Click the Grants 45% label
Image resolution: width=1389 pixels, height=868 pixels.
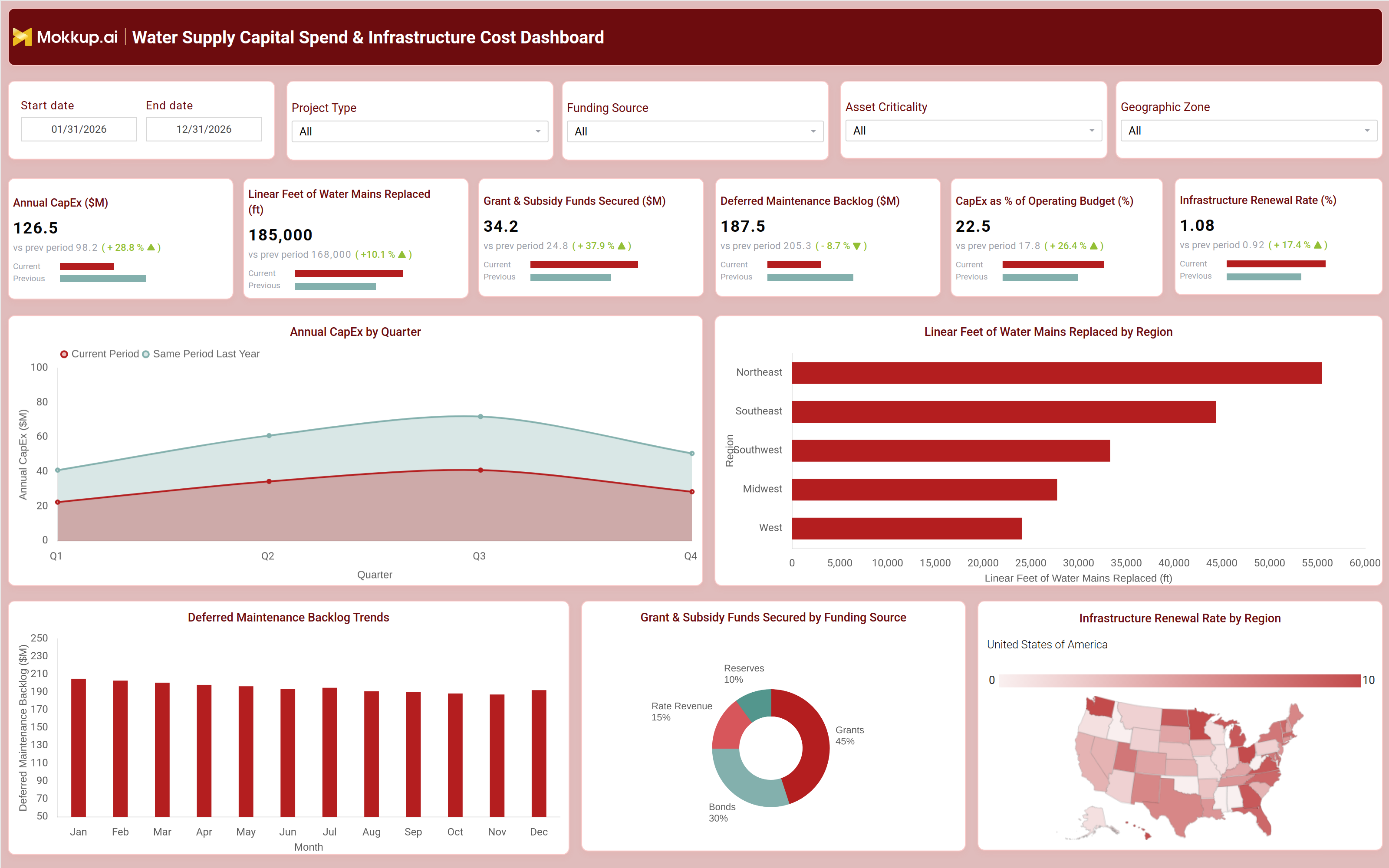point(849,735)
